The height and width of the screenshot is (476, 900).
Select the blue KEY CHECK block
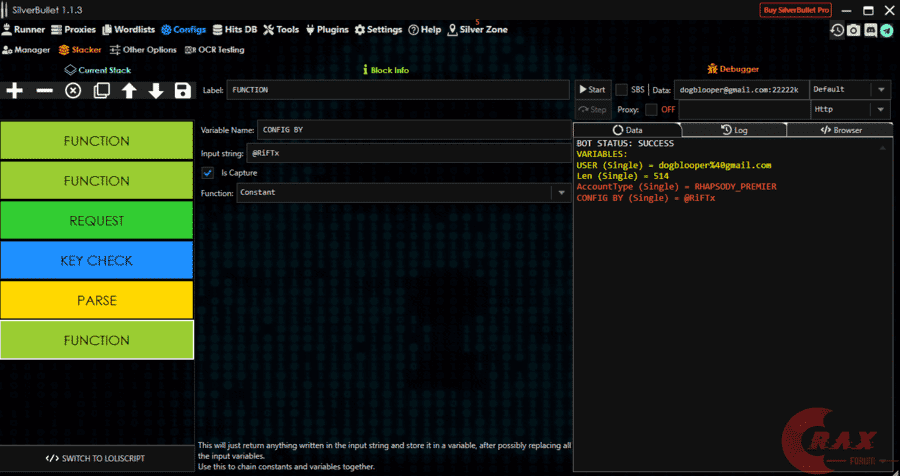(96, 261)
